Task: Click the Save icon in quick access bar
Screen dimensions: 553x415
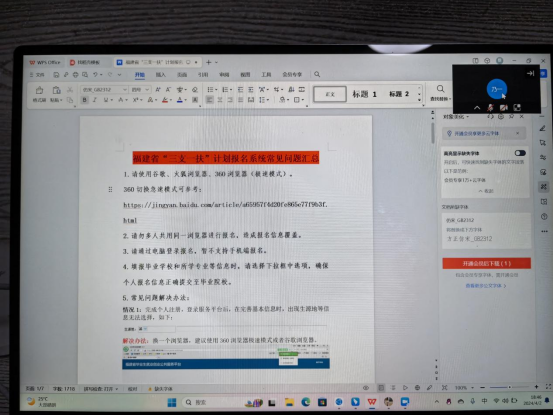Action: click(56, 75)
